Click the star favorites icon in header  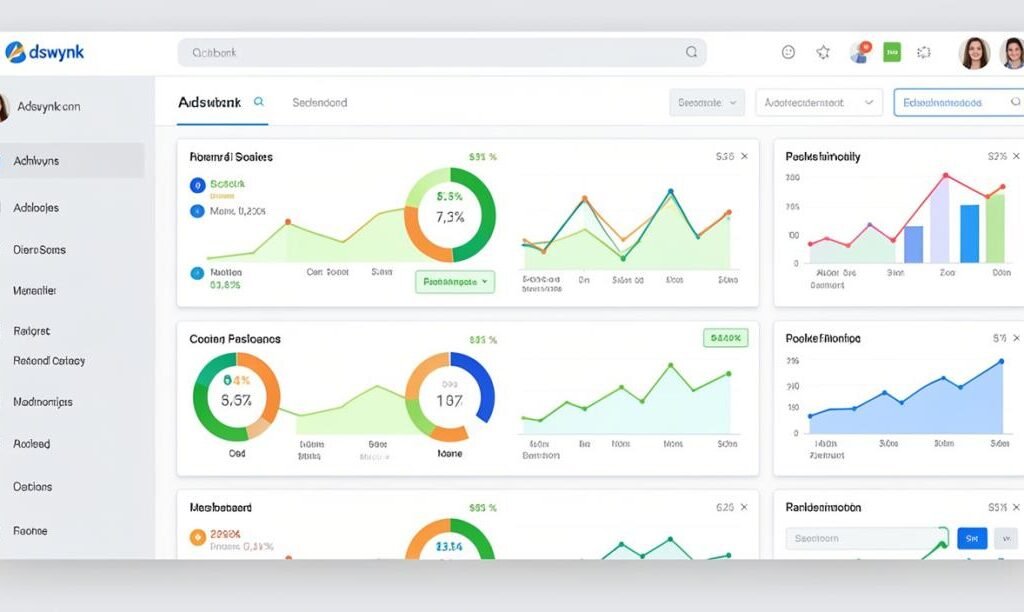pyautogui.click(x=823, y=52)
